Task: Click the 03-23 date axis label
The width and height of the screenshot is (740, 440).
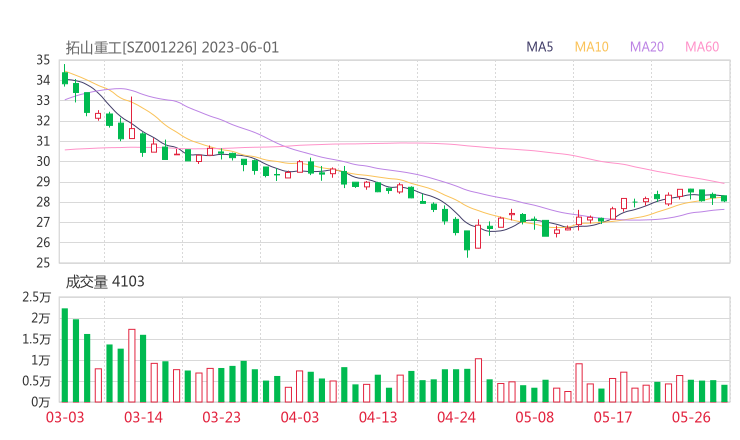Action: point(221,417)
